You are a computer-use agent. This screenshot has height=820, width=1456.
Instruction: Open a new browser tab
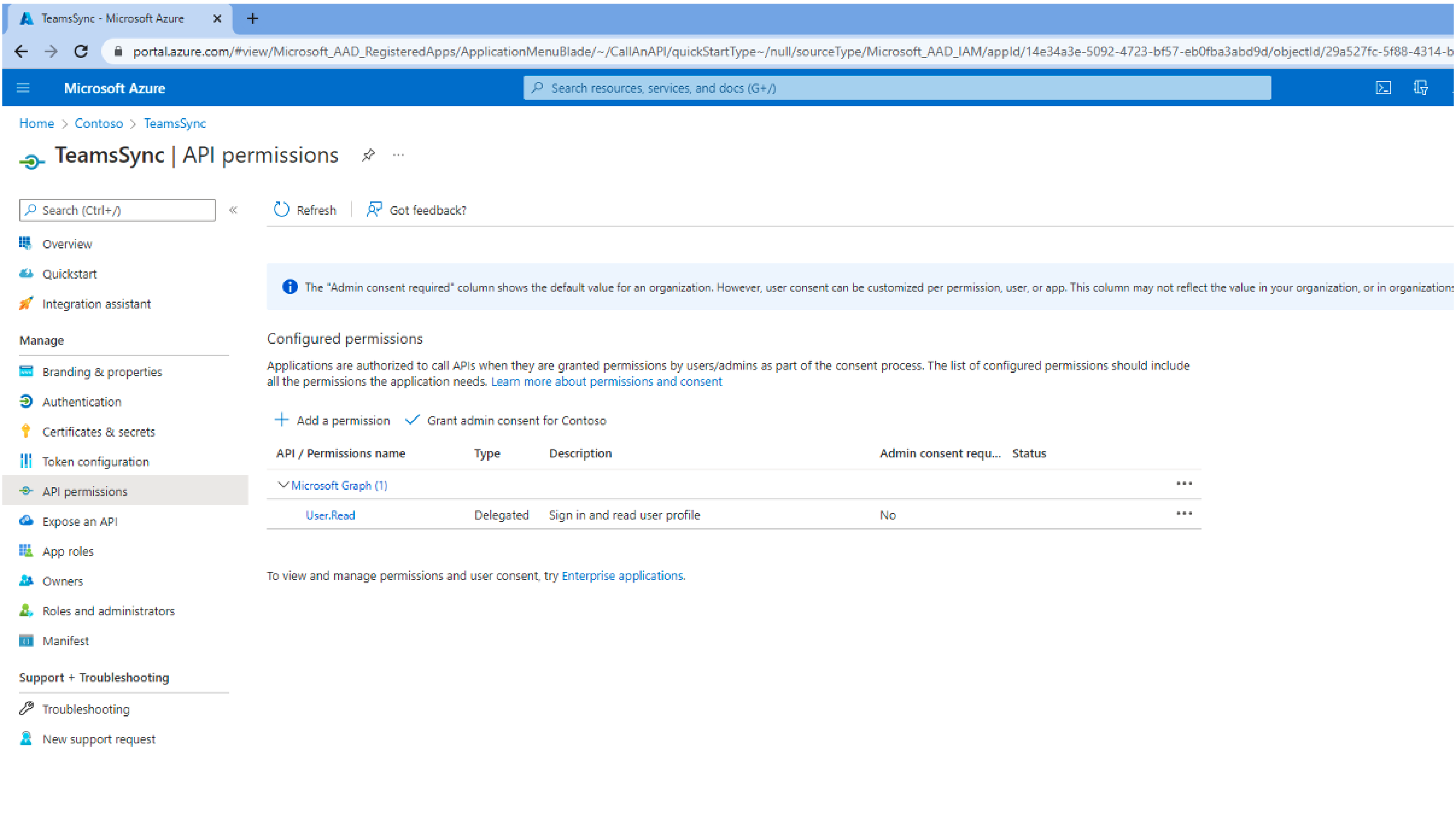pos(253,19)
